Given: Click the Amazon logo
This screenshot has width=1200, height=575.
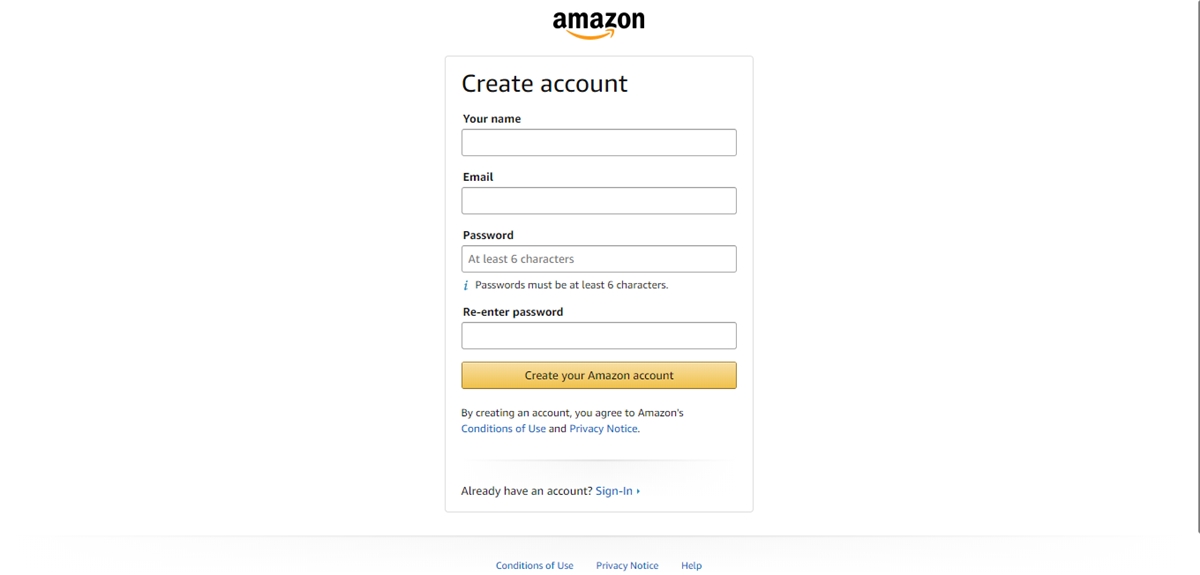Looking at the screenshot, I should 598,24.
